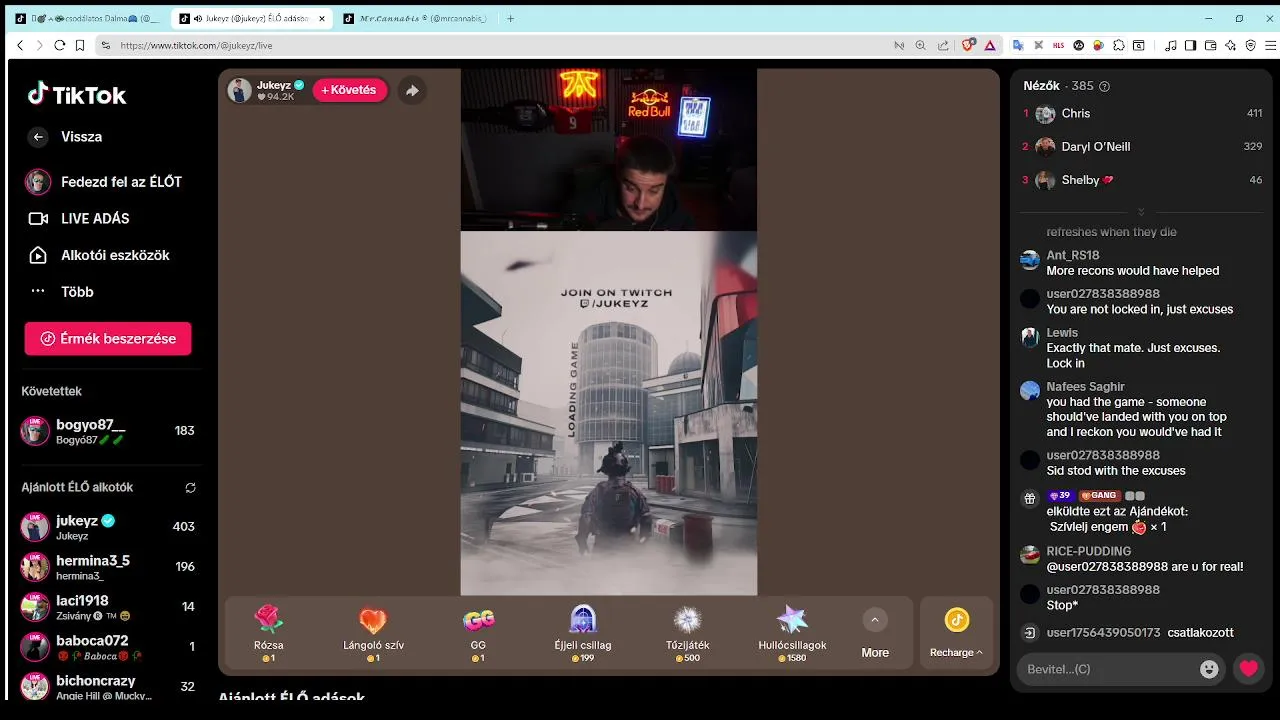Send the GG gift
Viewport: 1280px width, 720px height.
478,633
